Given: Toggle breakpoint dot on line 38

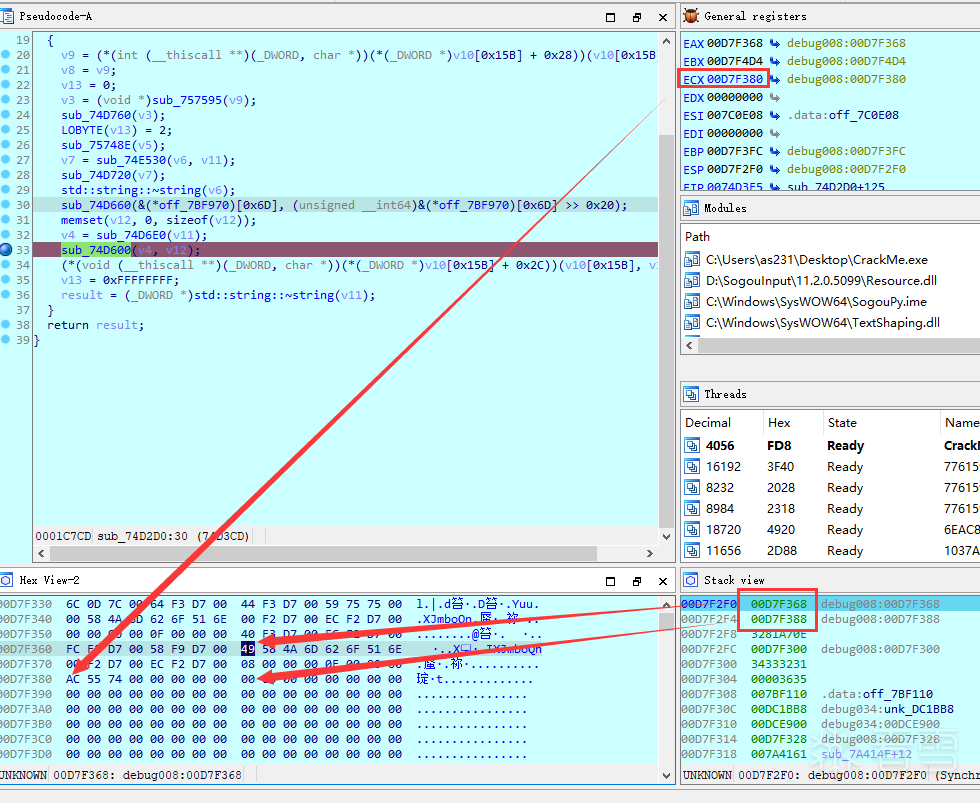Looking at the screenshot, I should pyautogui.click(x=6, y=325).
